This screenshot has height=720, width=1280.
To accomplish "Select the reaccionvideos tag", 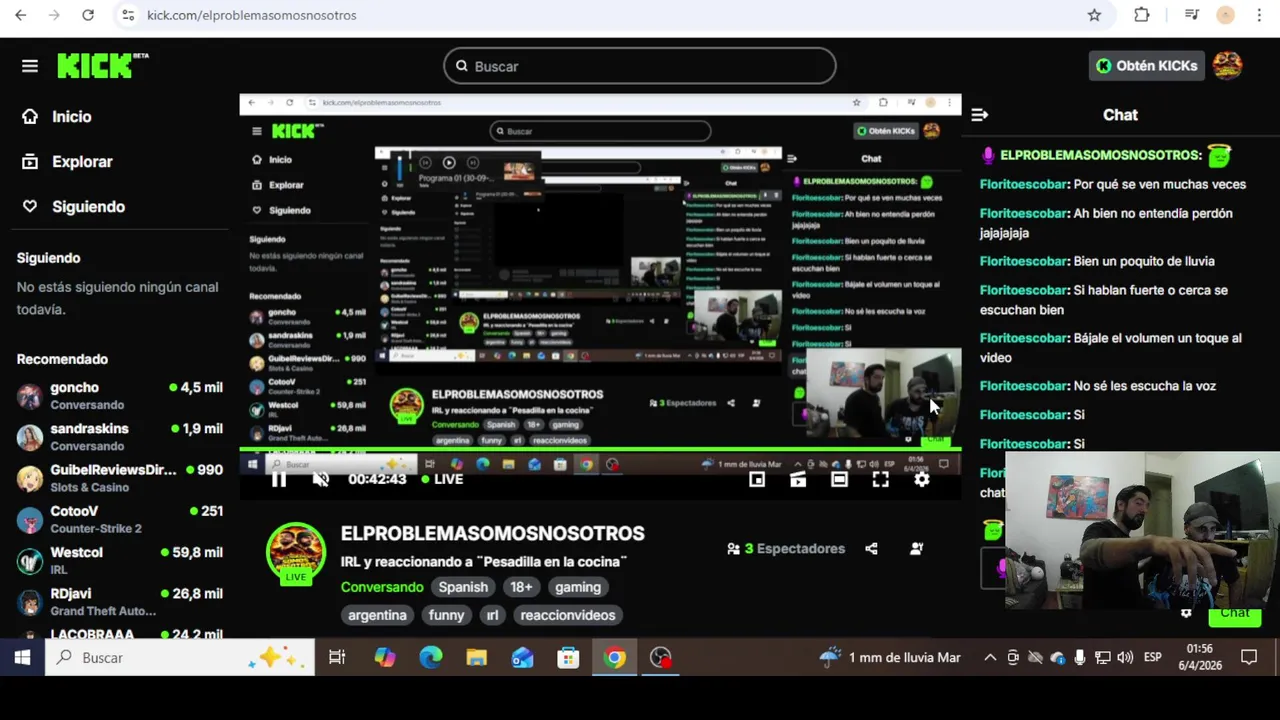I will pyautogui.click(x=568, y=615).
